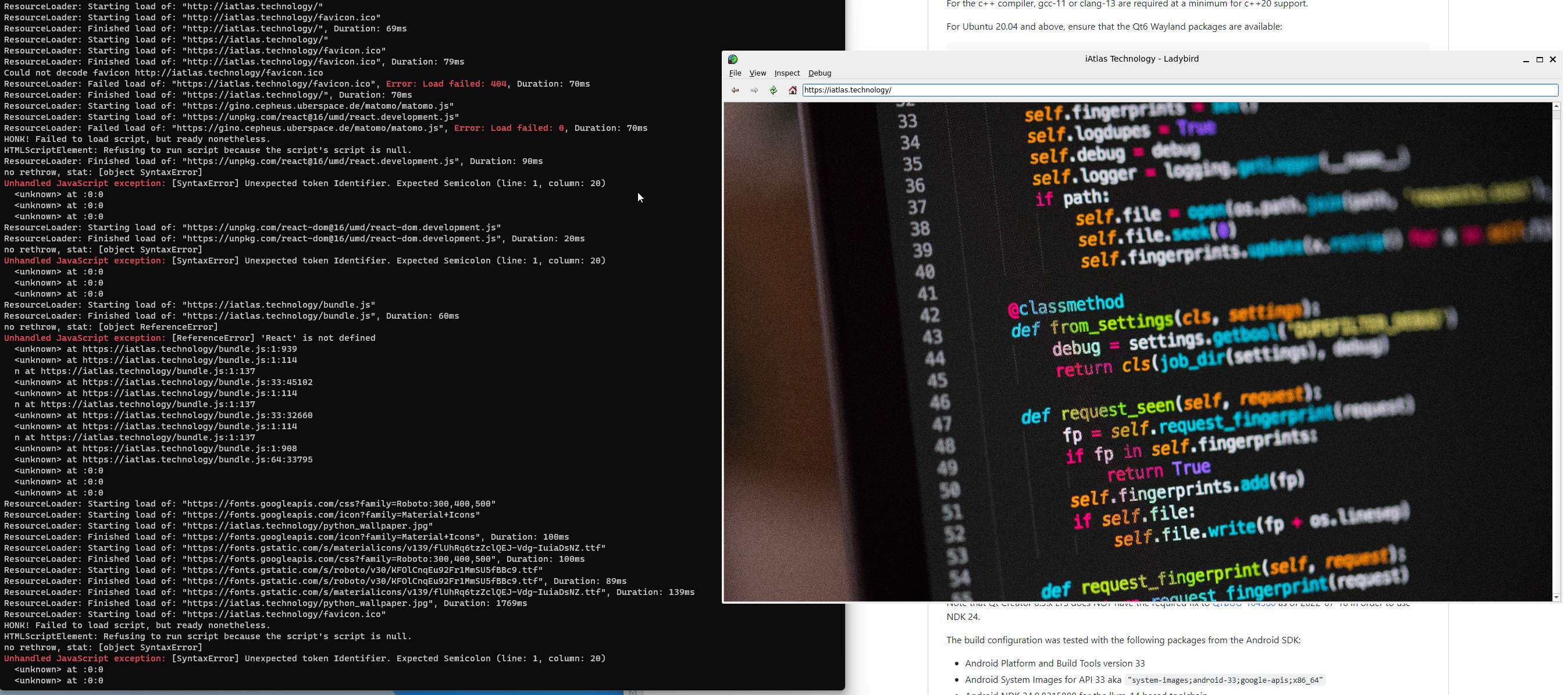
Task: Reload the page with the green refresh icon
Action: pos(773,90)
